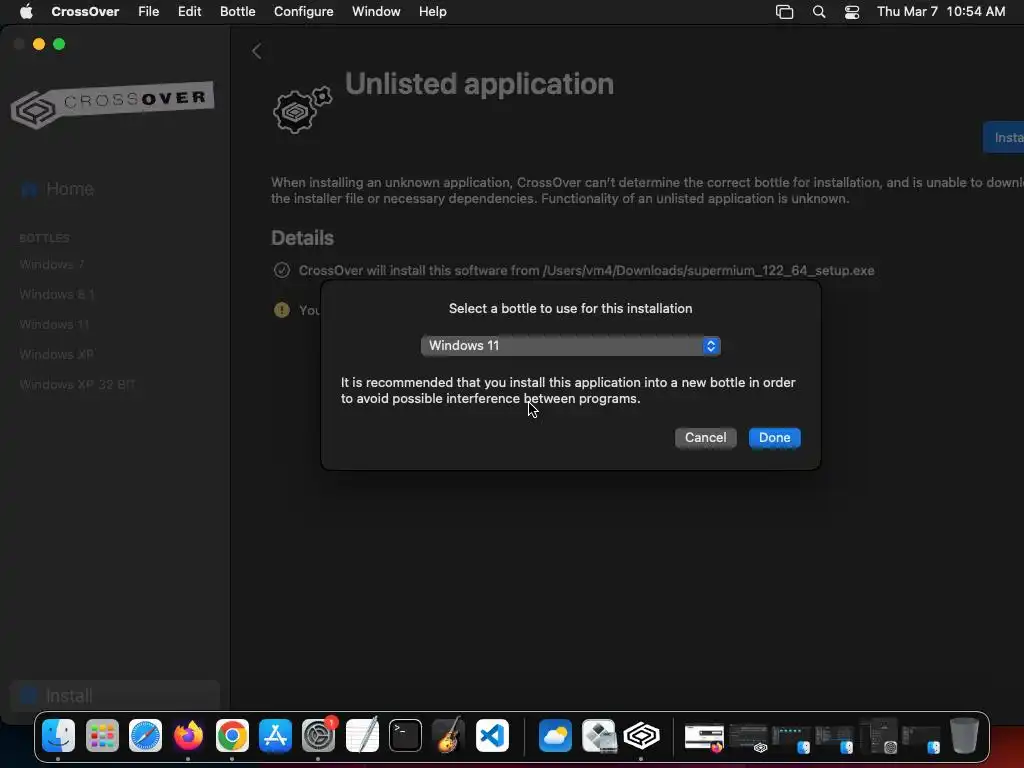Launch Visual Studio Code from Dock
This screenshot has height=768, width=1024.
coord(492,735)
